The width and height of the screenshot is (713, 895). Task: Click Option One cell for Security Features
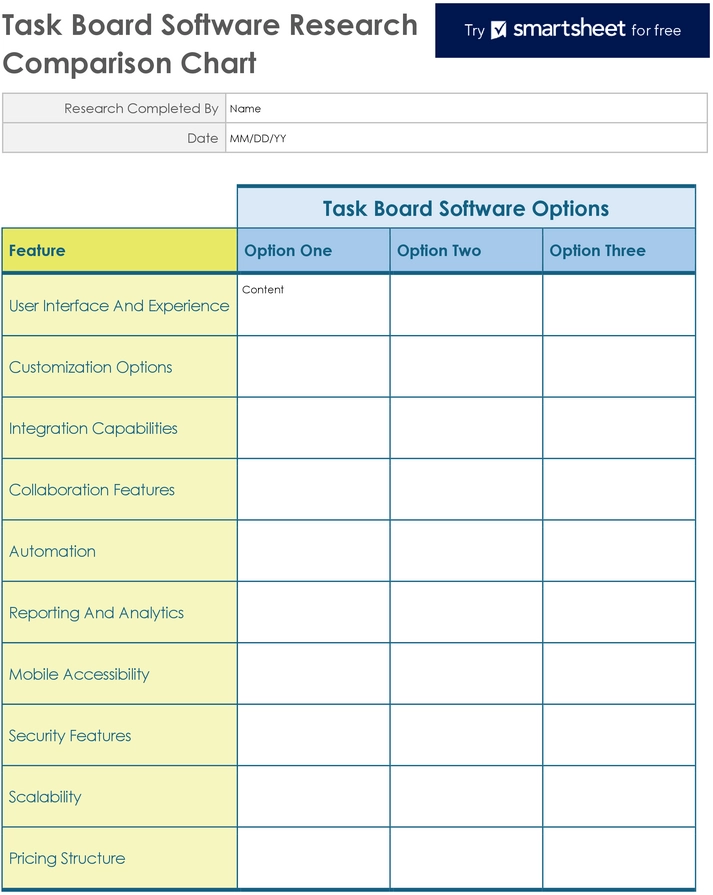pos(314,735)
